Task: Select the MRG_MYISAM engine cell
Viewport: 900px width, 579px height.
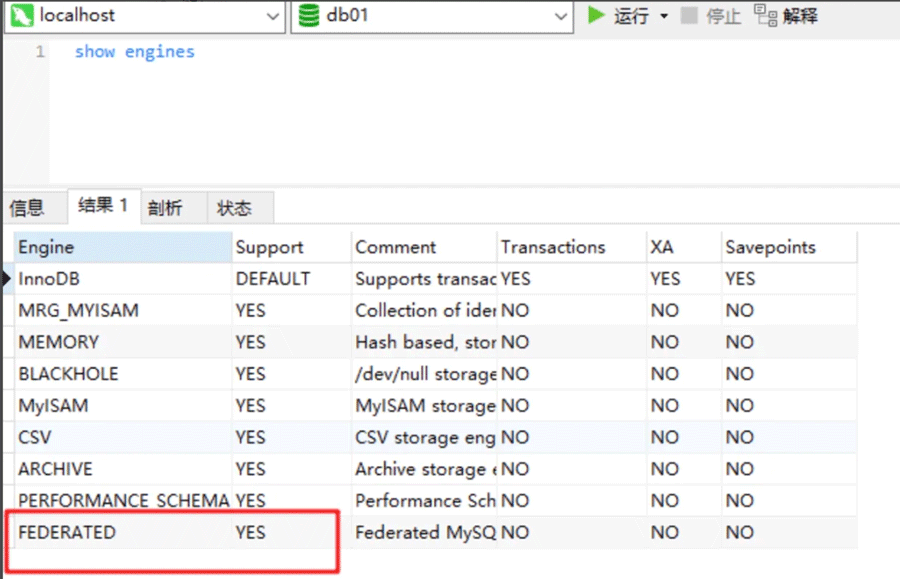Action: (123, 310)
